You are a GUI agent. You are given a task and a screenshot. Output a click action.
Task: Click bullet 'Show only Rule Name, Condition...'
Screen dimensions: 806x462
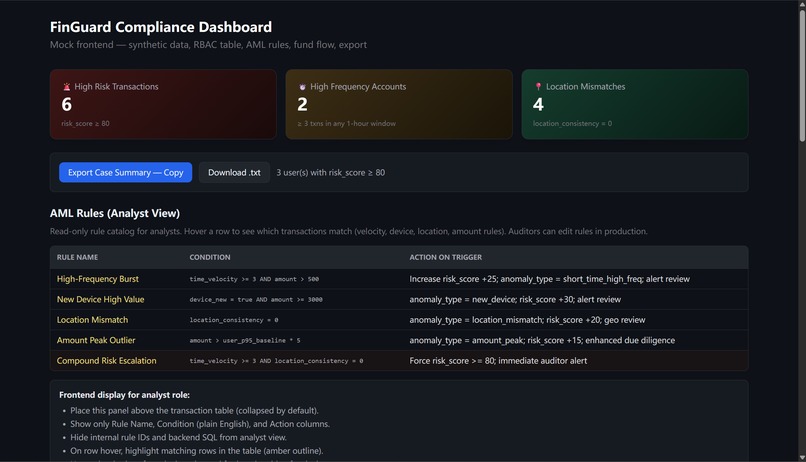pos(200,424)
